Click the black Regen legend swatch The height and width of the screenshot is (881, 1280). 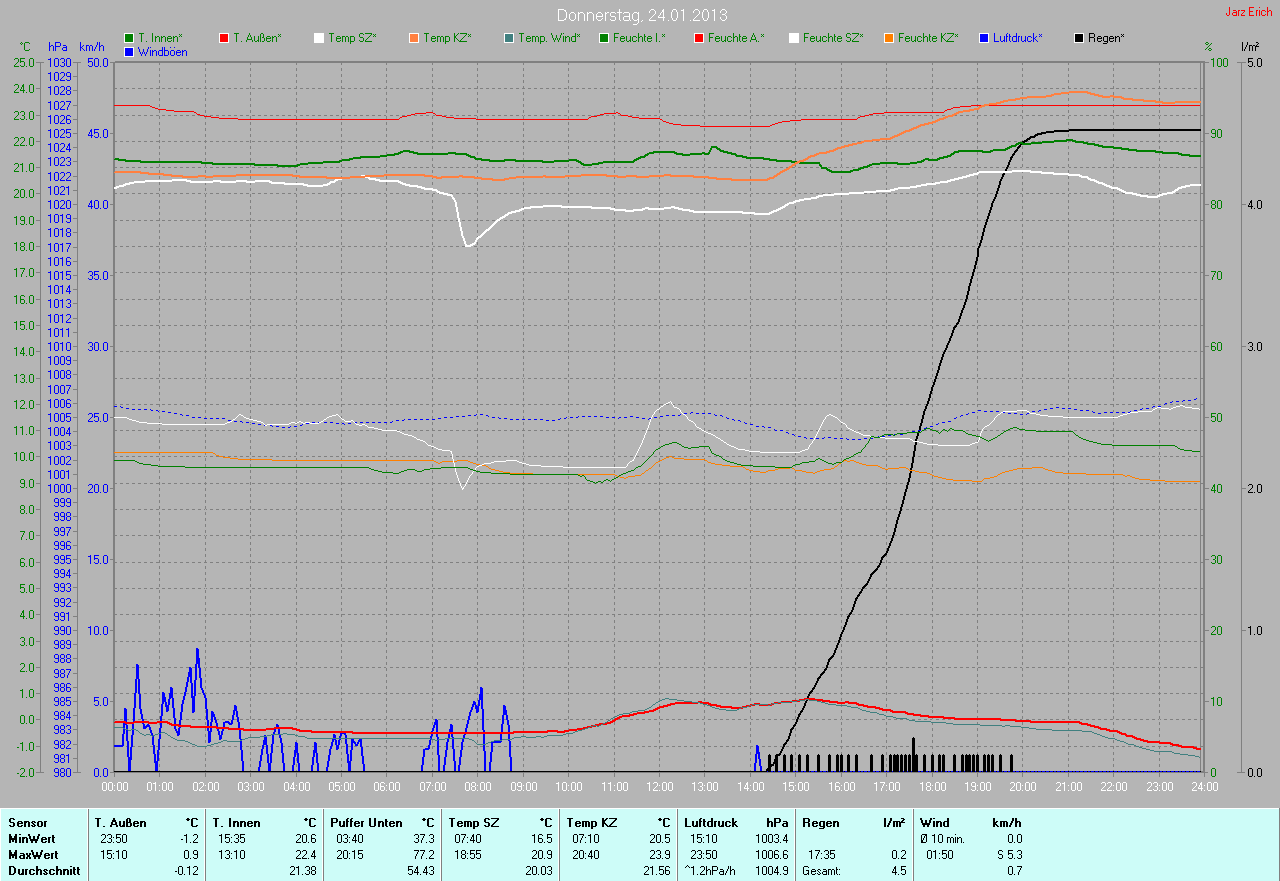[x=1079, y=38]
